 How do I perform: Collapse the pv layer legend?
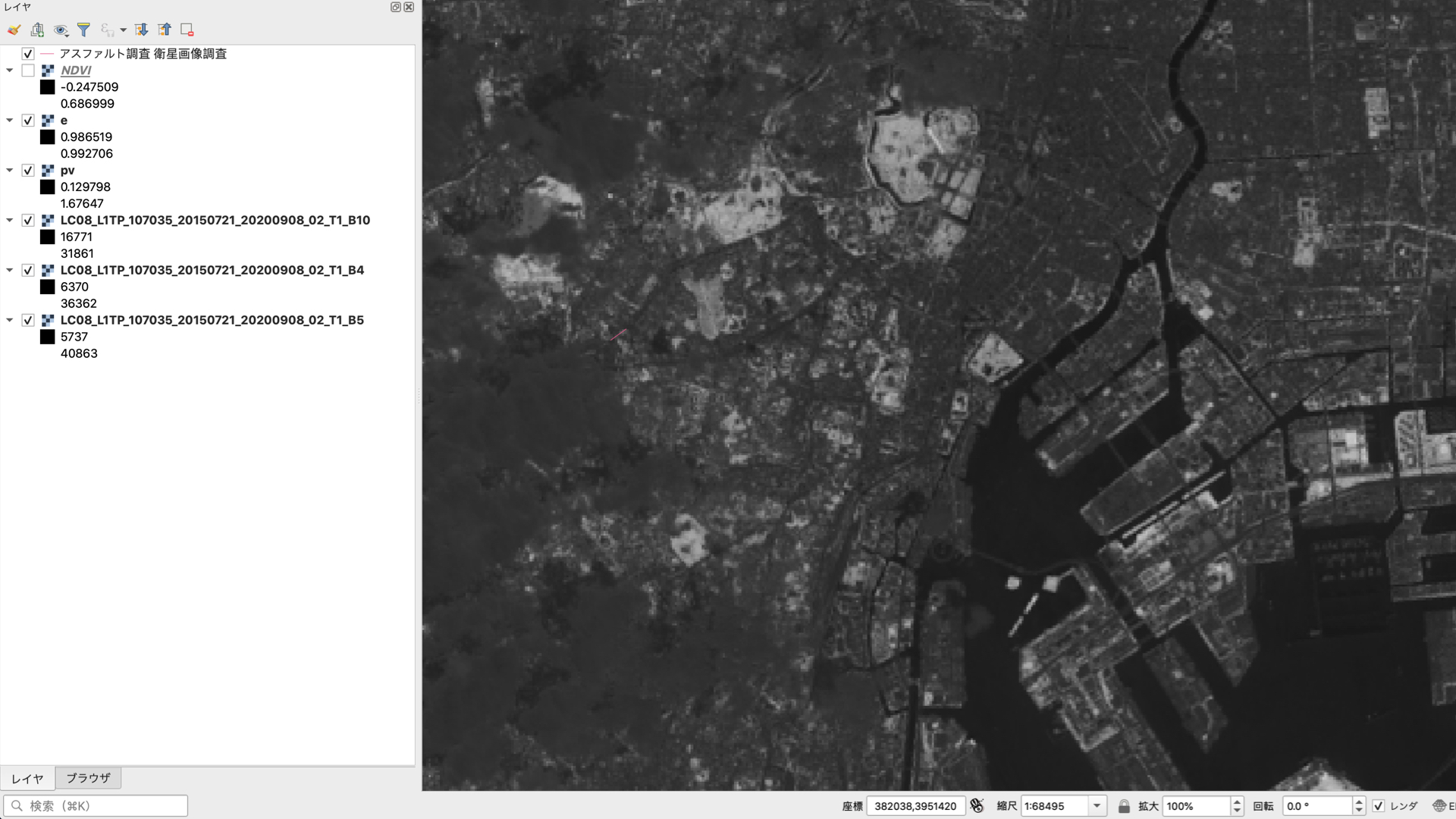click(10, 171)
